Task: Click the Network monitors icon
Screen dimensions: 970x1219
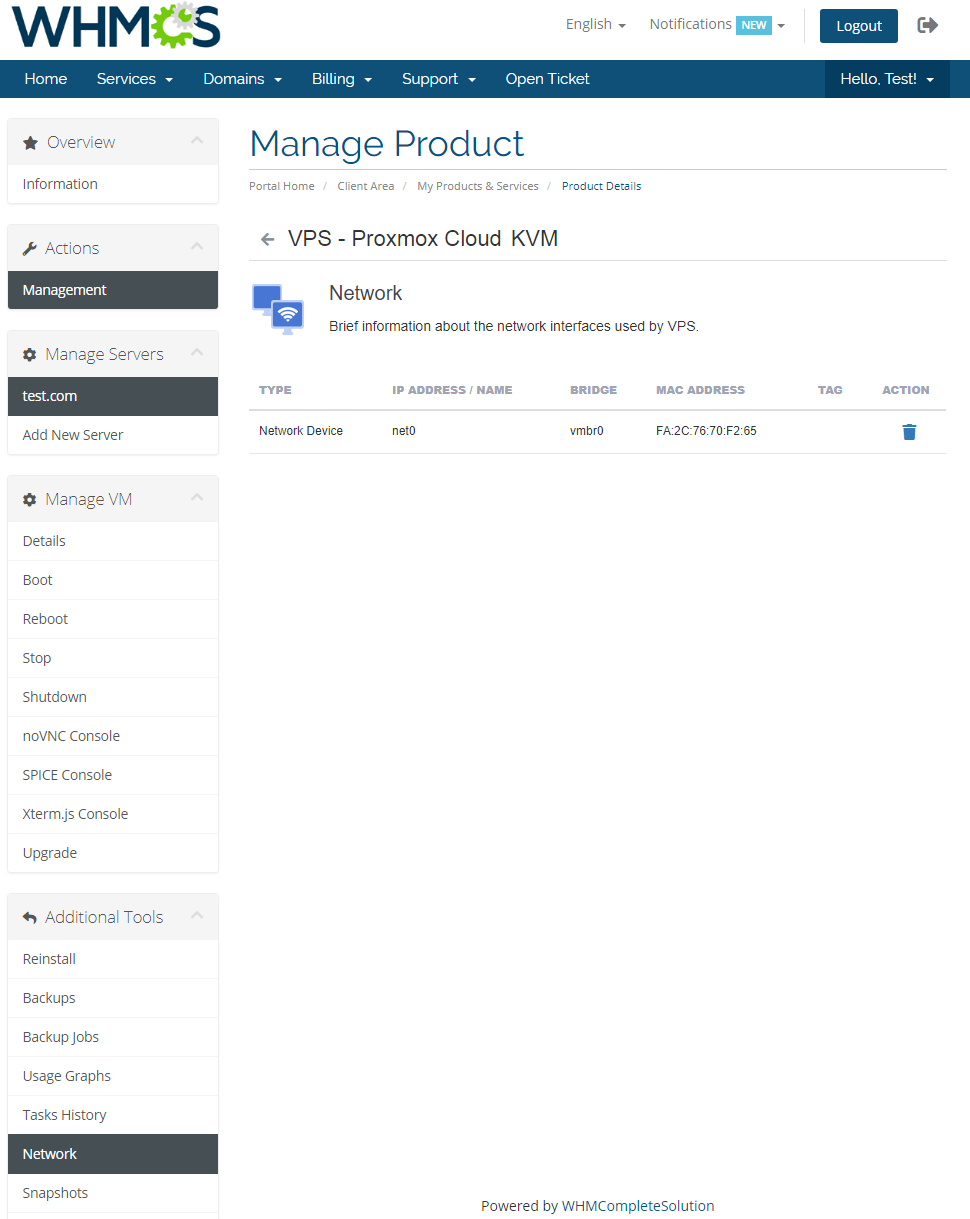Action: tap(278, 309)
